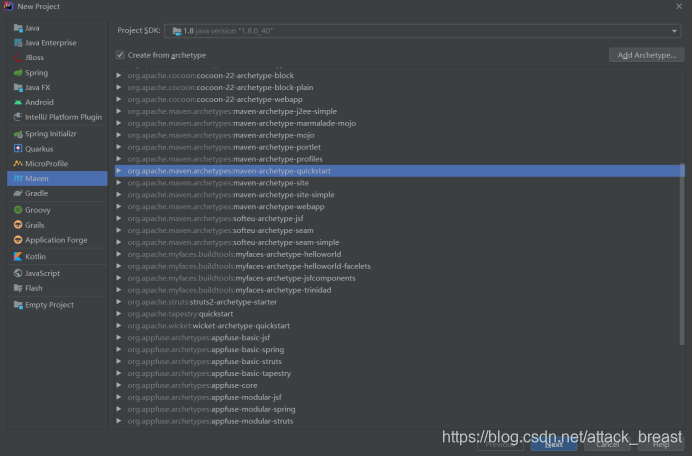Click the Flash icon
693x456 pixels.
[x=18, y=288]
